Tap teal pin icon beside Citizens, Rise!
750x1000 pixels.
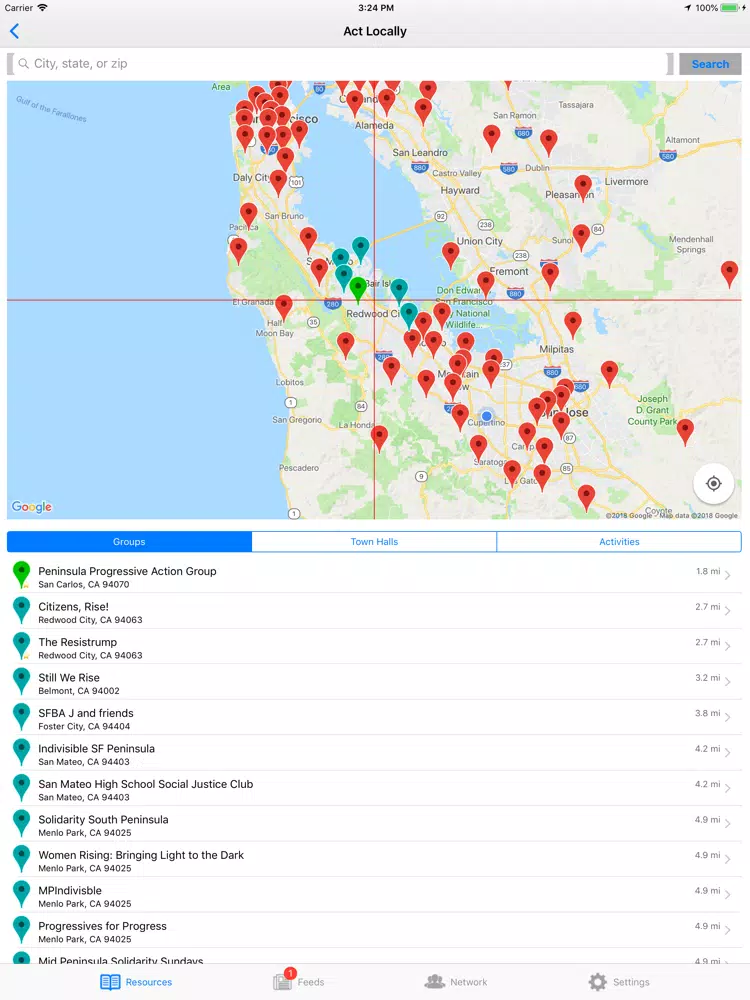[x=22, y=610]
